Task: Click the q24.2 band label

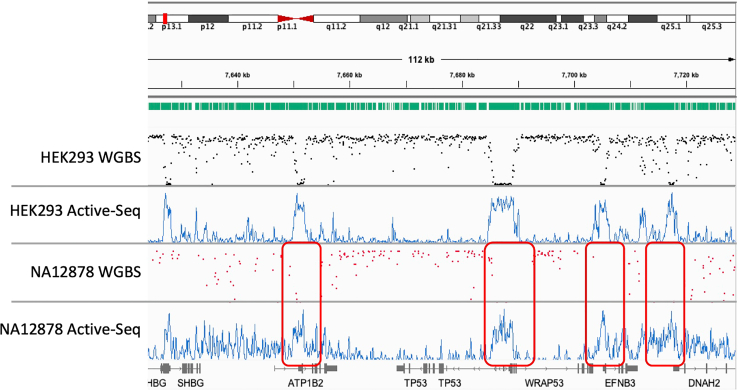Action: 617,27
